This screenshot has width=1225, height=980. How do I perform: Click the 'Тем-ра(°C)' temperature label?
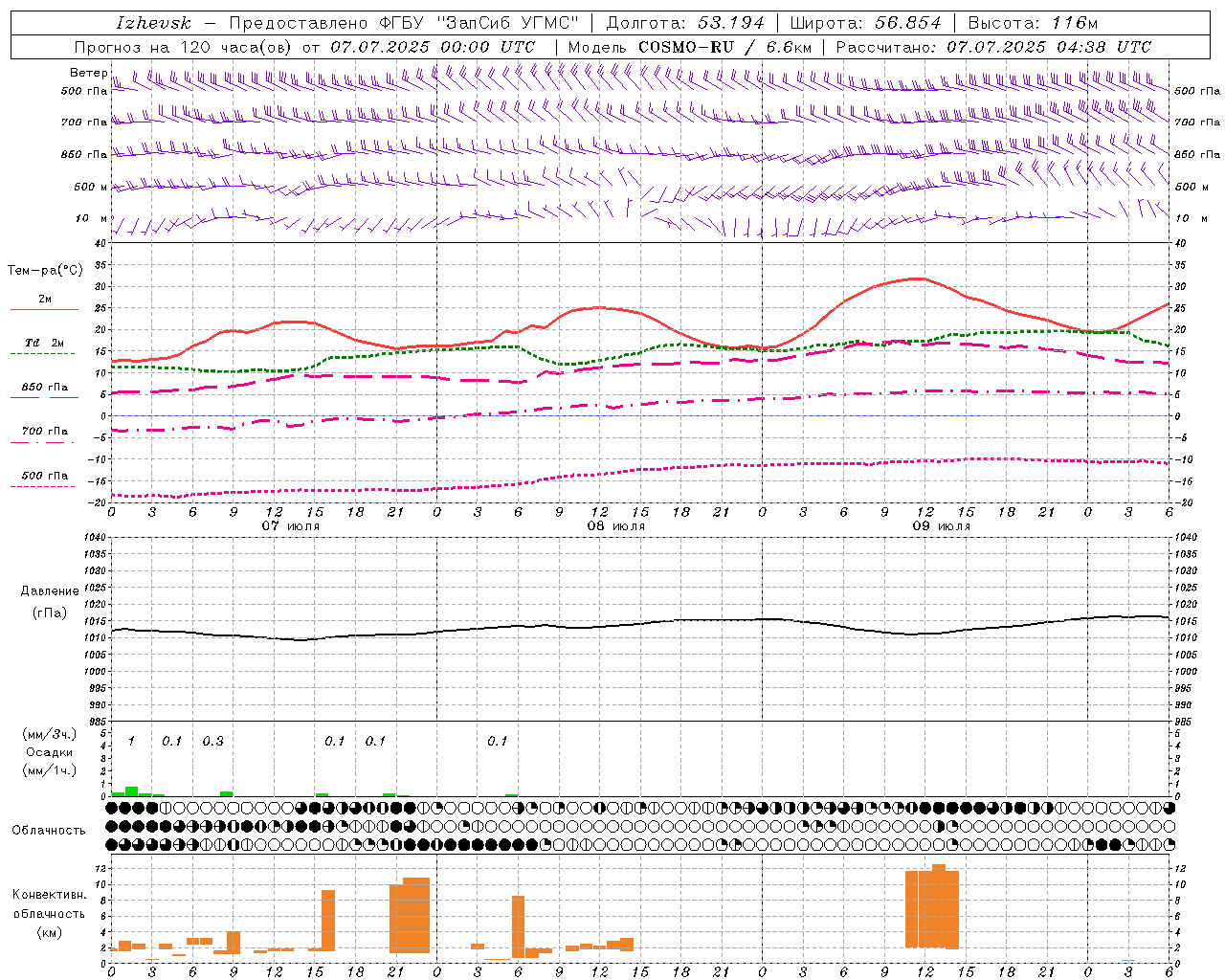click(45, 271)
